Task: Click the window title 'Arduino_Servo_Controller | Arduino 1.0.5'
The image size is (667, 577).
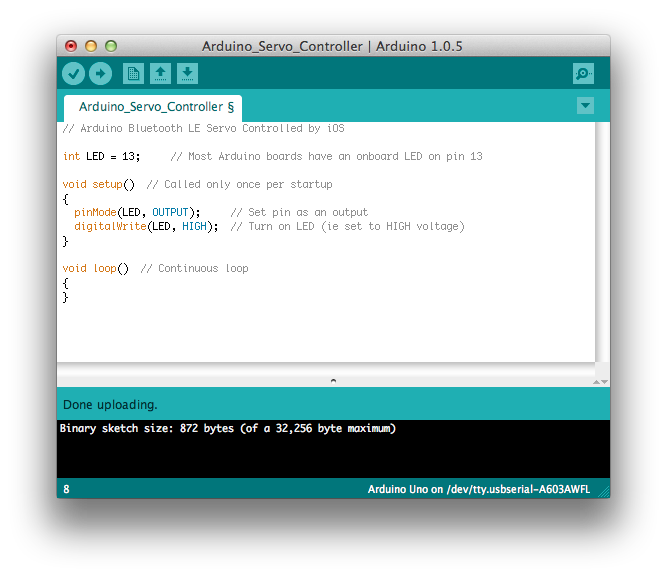Action: point(332,46)
